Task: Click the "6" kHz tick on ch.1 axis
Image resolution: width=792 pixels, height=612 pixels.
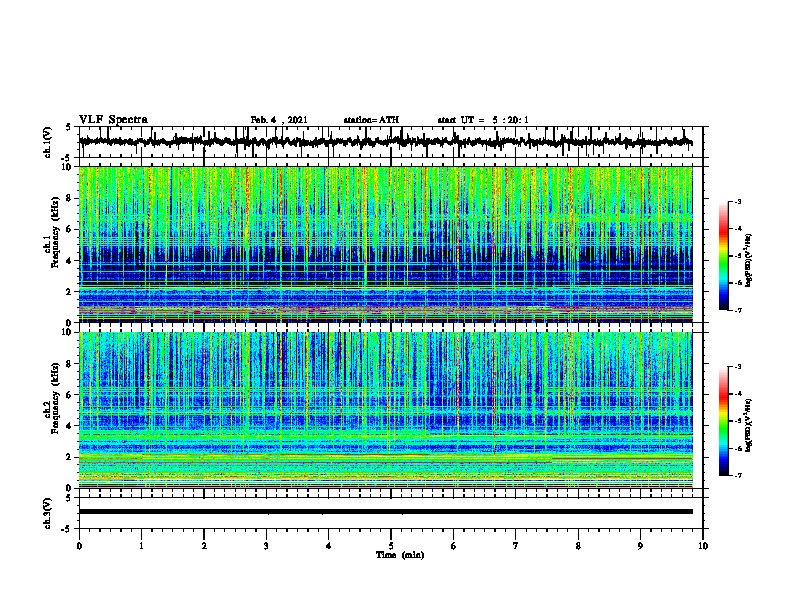Action: pyautogui.click(x=69, y=229)
